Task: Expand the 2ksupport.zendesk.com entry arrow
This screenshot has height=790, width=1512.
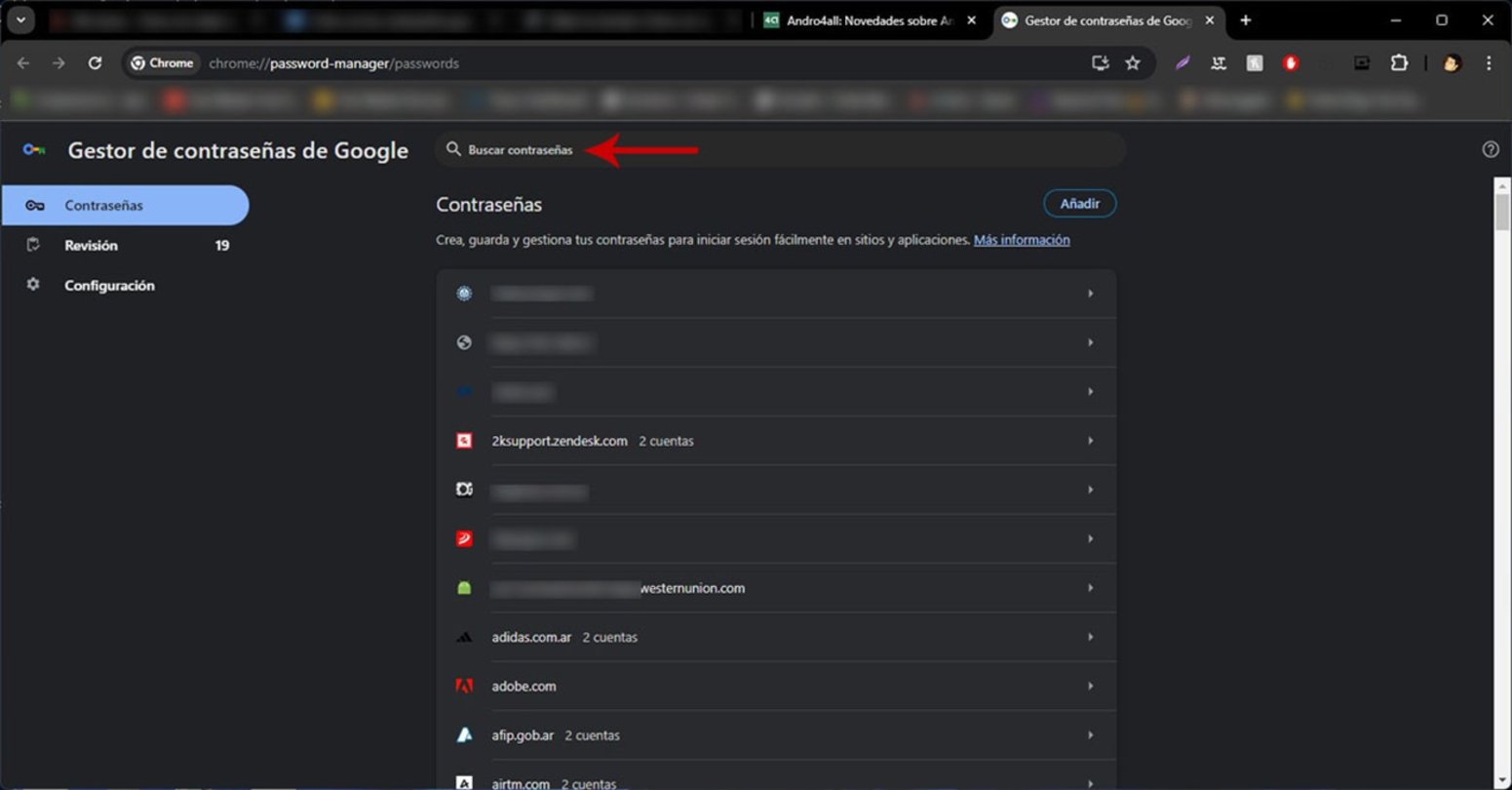Action: (x=1090, y=441)
